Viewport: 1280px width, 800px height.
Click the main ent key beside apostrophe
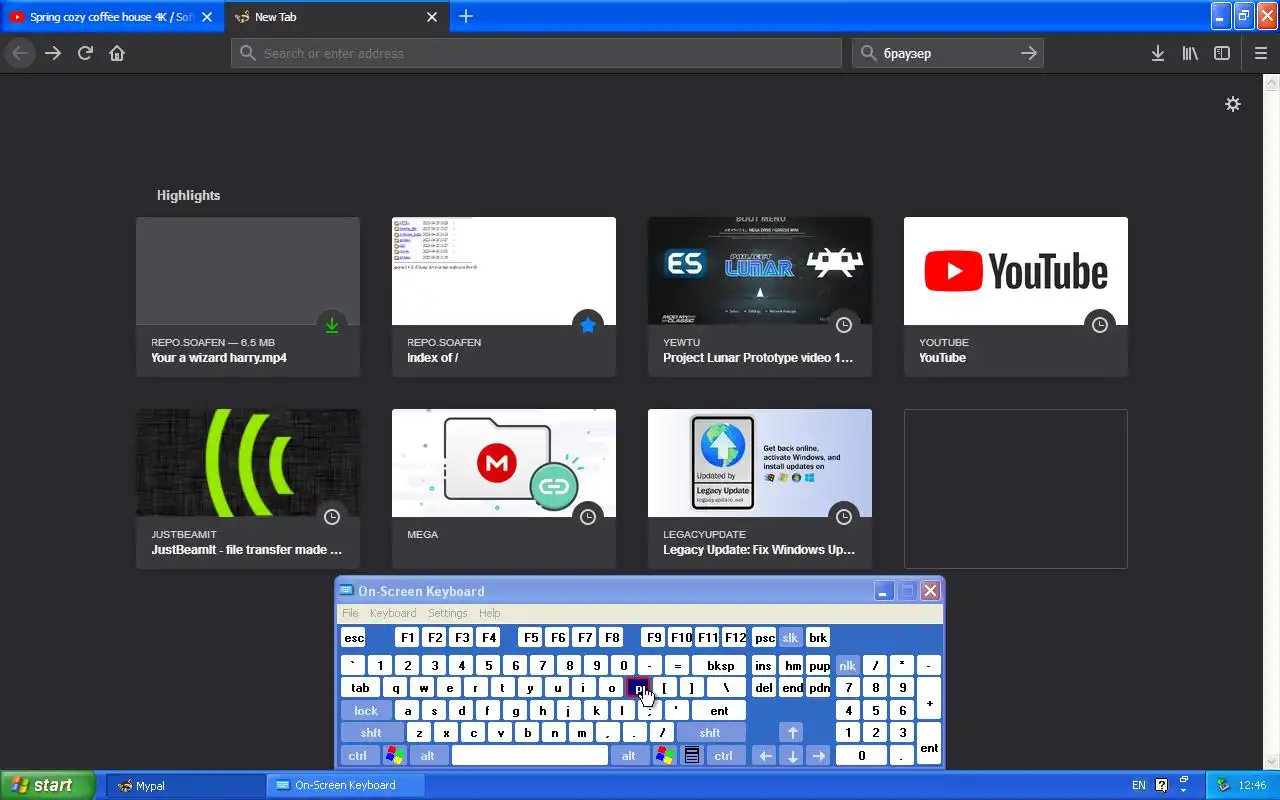(719, 711)
